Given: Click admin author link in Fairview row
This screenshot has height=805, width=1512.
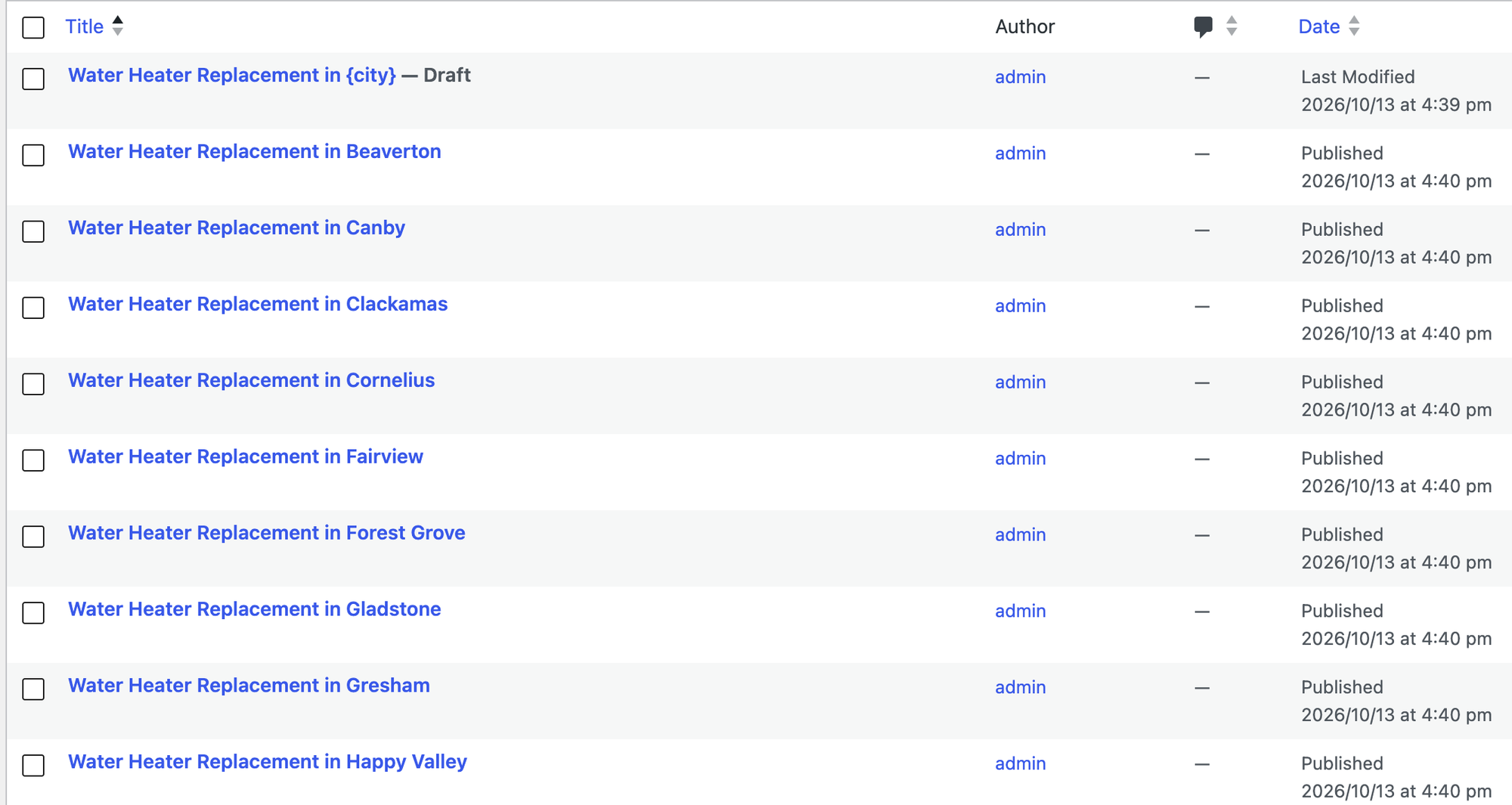Looking at the screenshot, I should [1020, 459].
